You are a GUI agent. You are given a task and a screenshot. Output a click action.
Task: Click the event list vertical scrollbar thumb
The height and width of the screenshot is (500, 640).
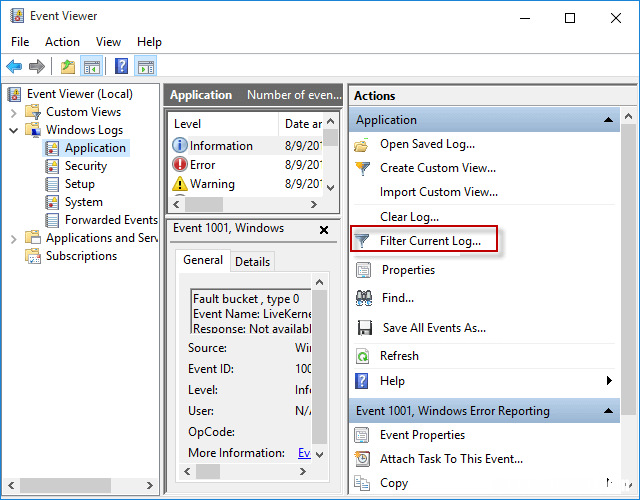[331, 138]
